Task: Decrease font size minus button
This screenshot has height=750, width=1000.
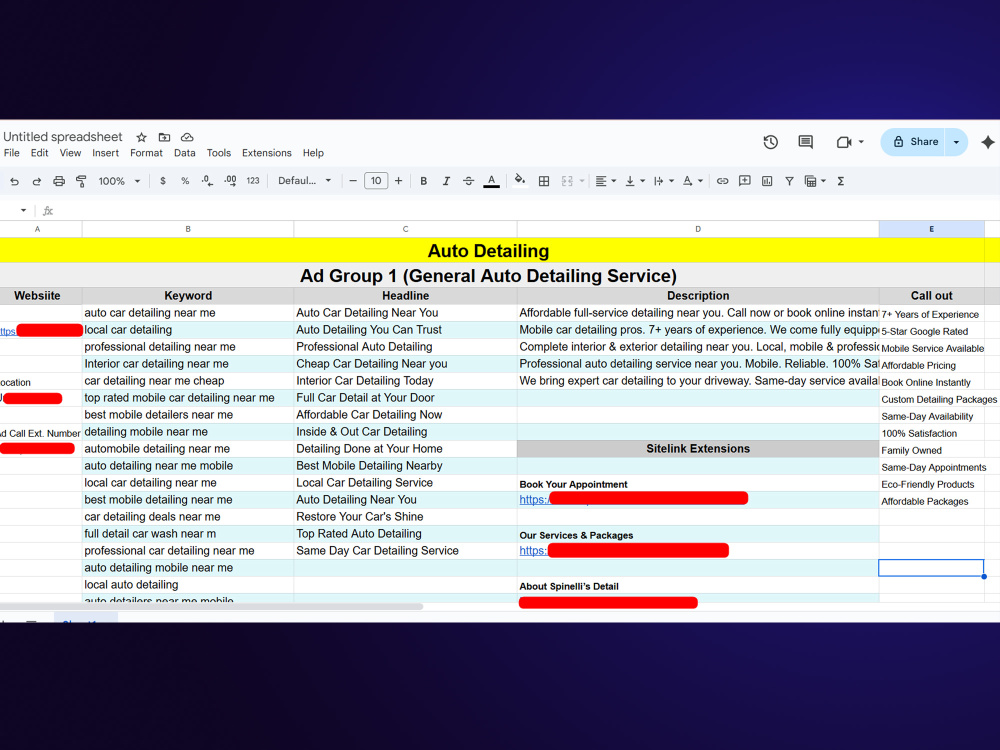Action: click(353, 181)
